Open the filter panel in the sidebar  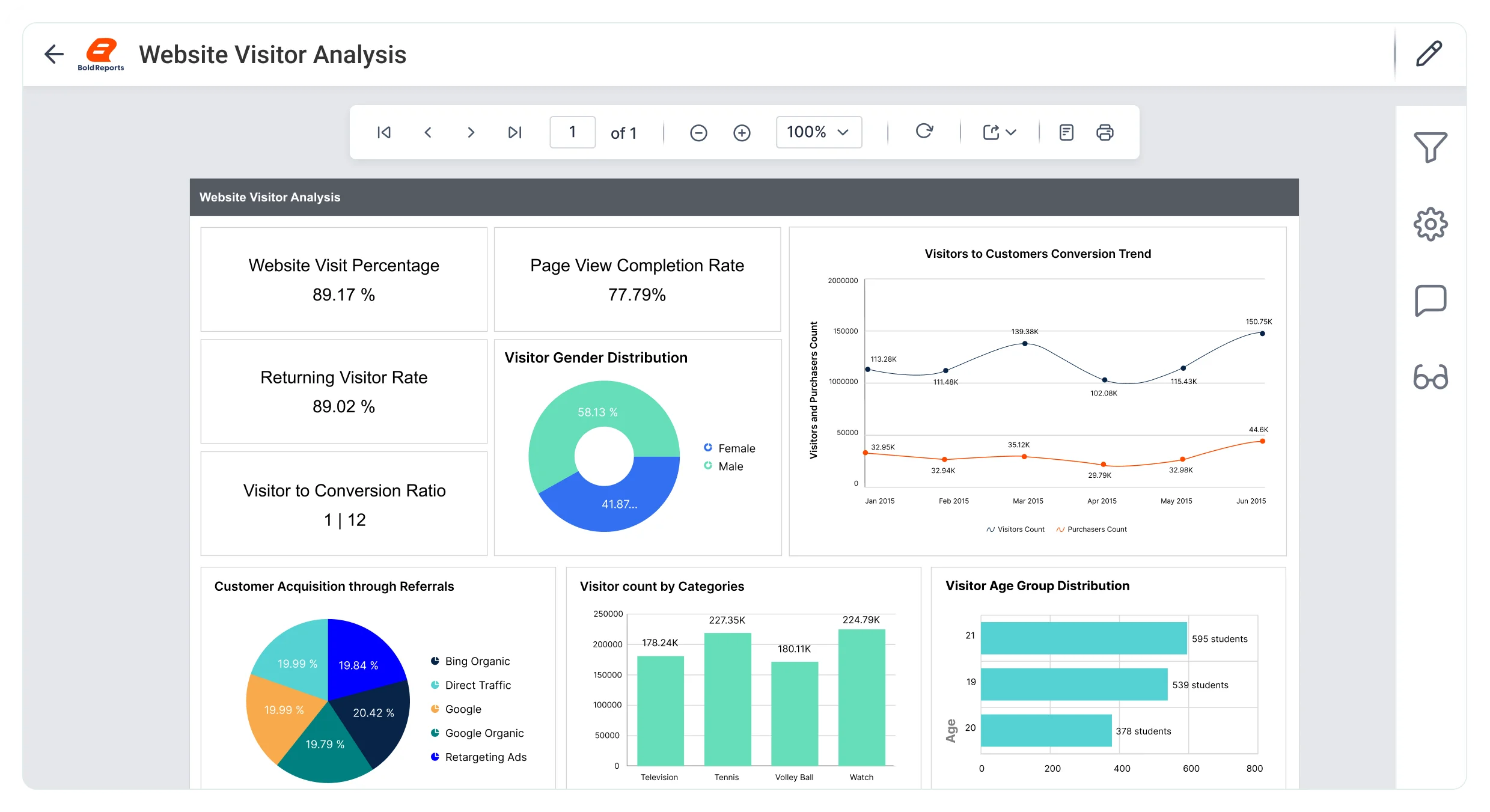coord(1432,147)
